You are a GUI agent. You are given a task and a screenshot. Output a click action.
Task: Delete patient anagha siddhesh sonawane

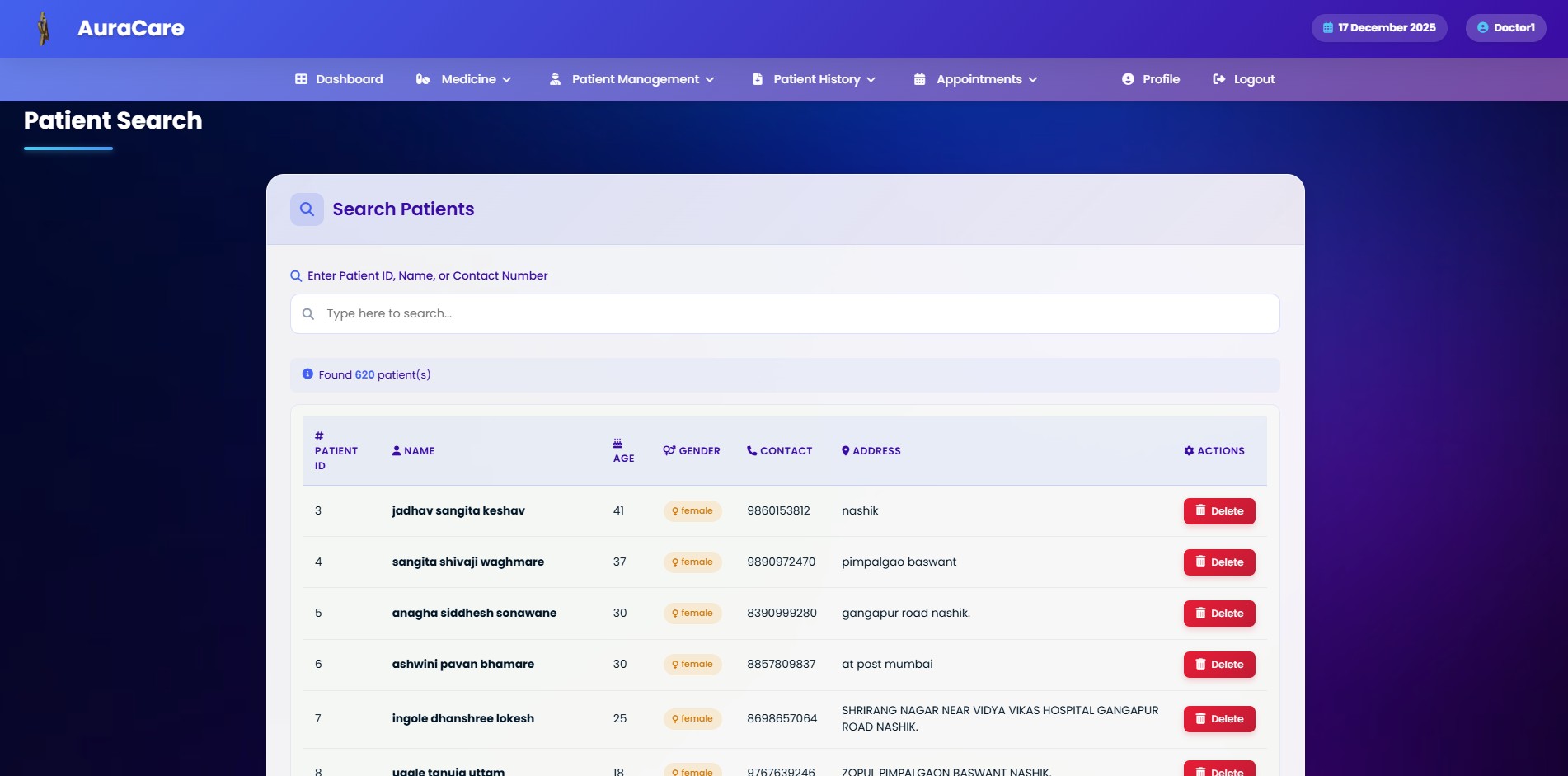pos(1218,614)
